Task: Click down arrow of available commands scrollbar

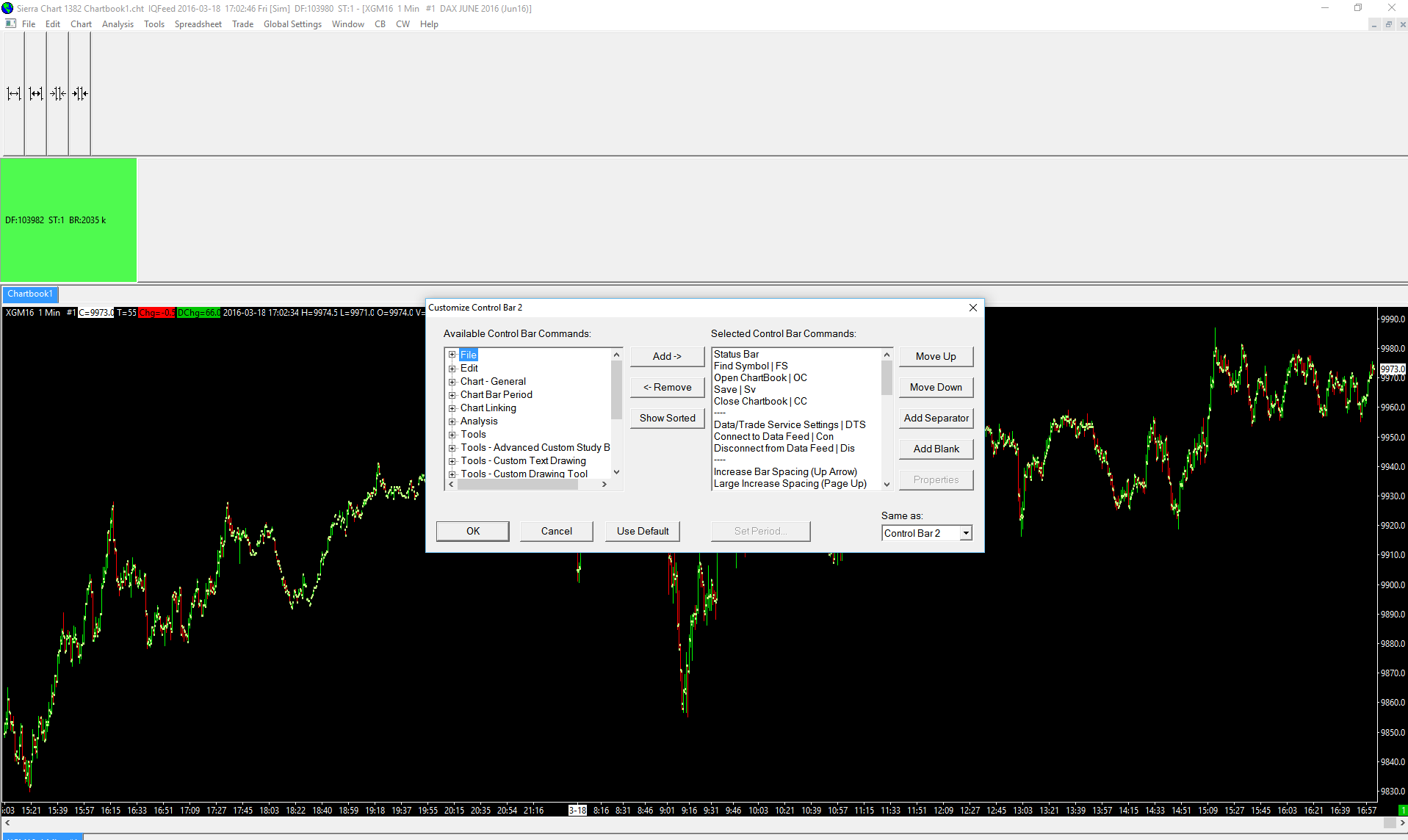Action: point(616,472)
